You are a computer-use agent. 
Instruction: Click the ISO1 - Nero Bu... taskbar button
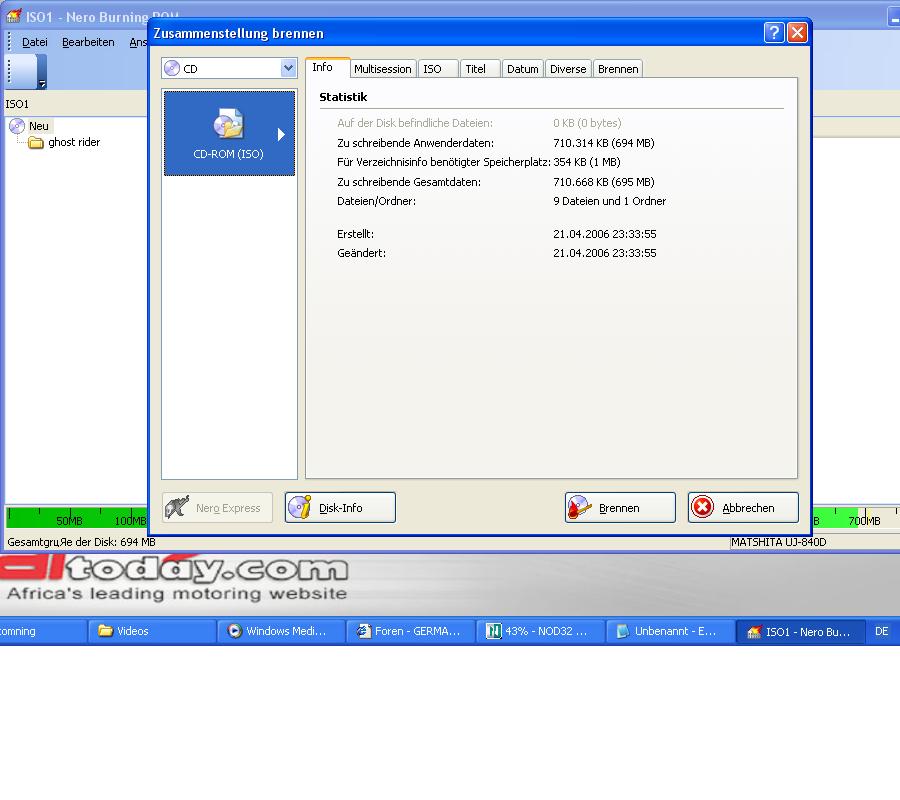click(x=800, y=631)
